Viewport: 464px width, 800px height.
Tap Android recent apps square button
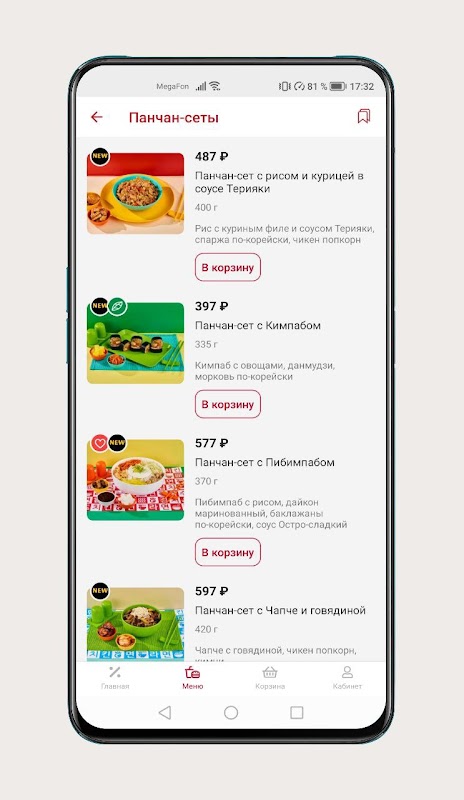297,713
